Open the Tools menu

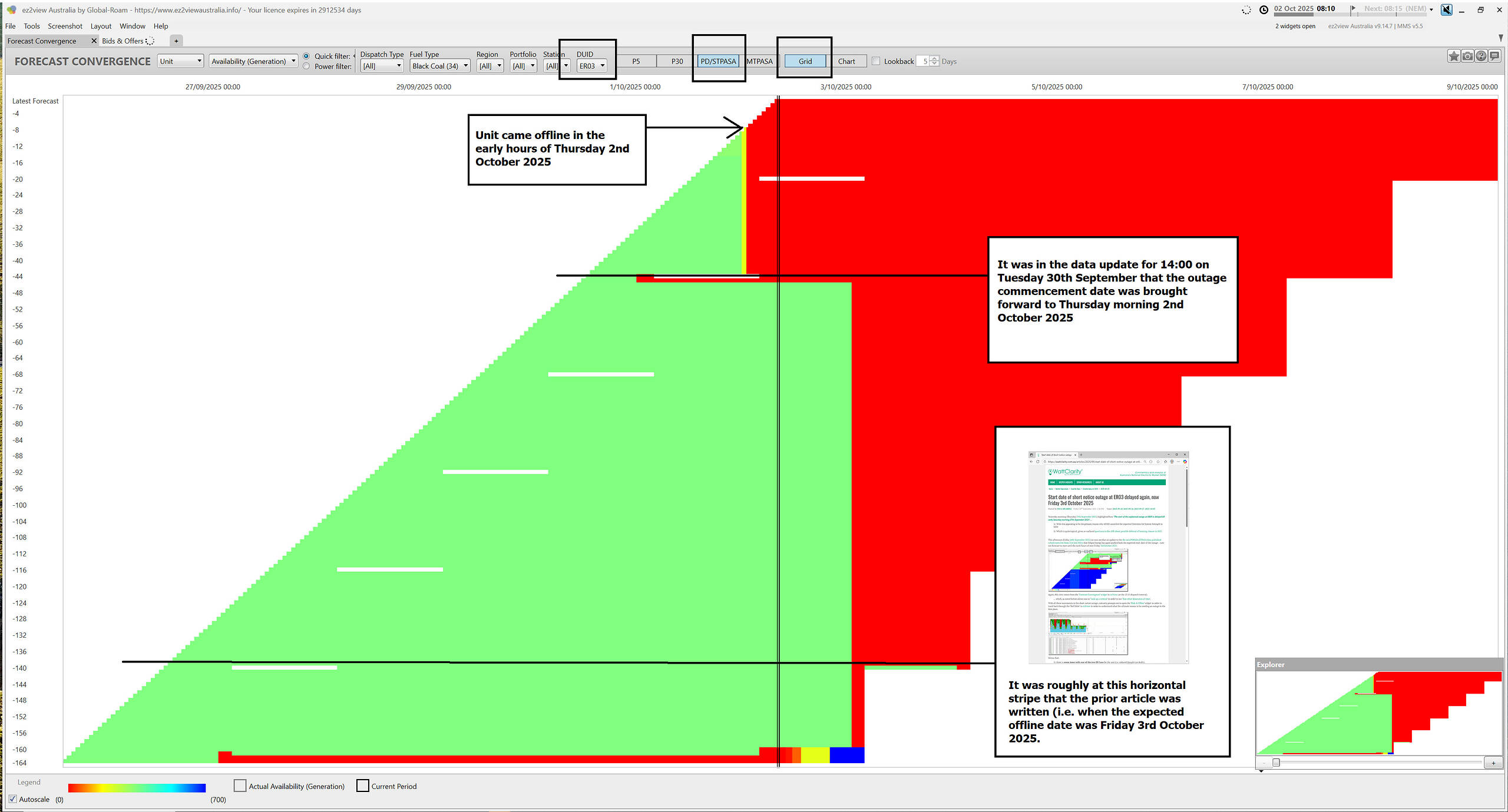[32, 26]
